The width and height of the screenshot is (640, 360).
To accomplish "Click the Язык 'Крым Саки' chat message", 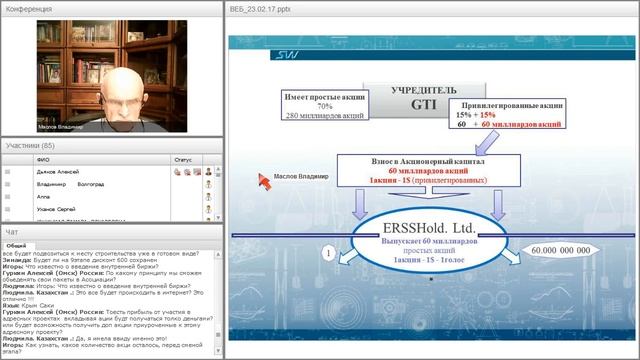I will point(28,305).
